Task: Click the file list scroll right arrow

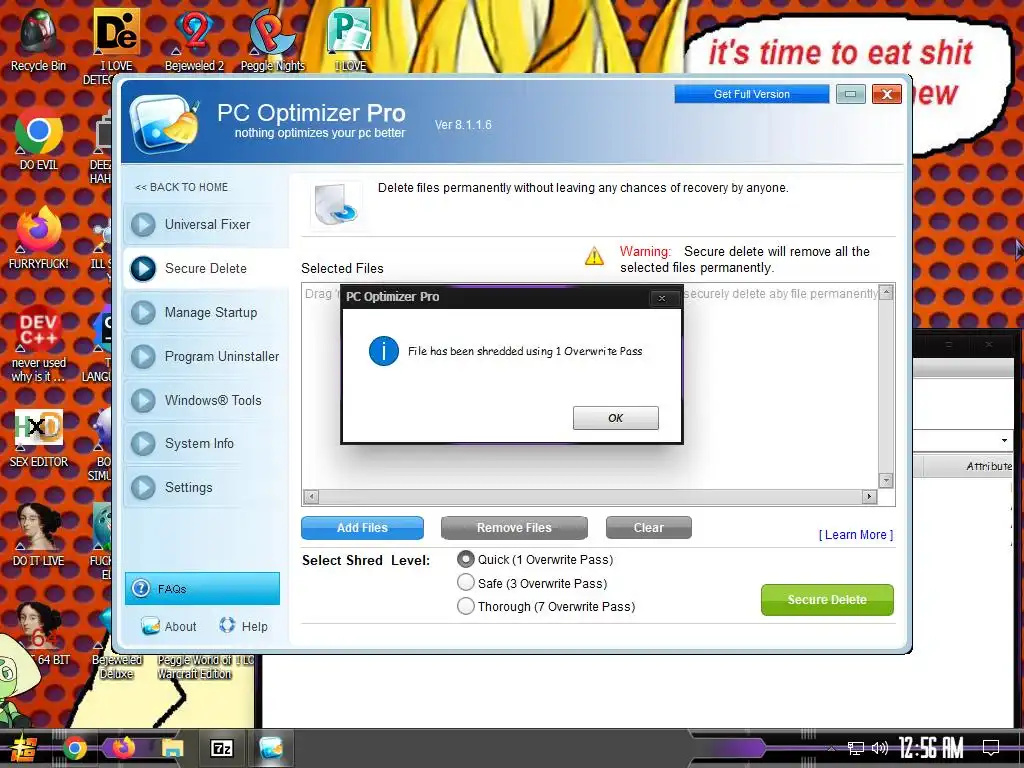Action: (x=869, y=496)
